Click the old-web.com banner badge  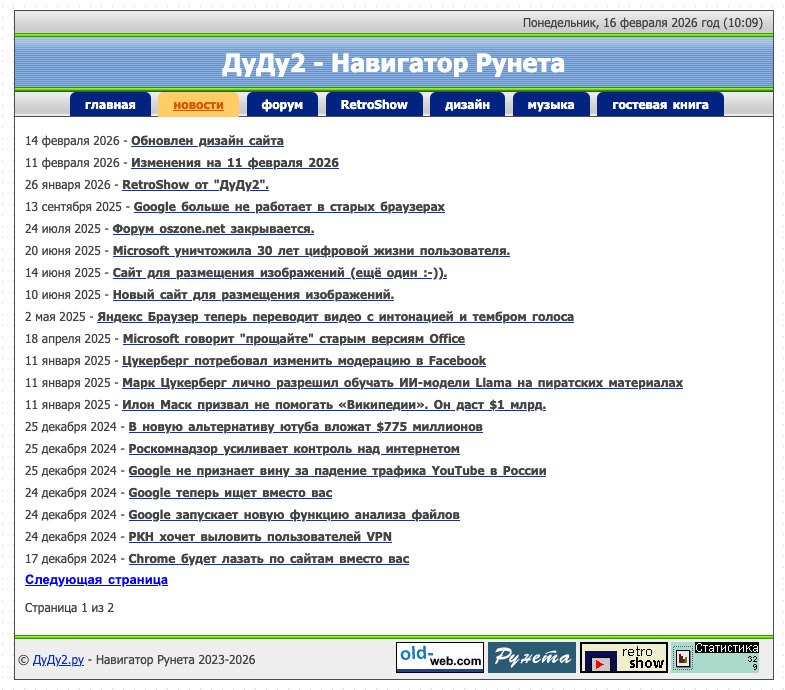tap(440, 657)
